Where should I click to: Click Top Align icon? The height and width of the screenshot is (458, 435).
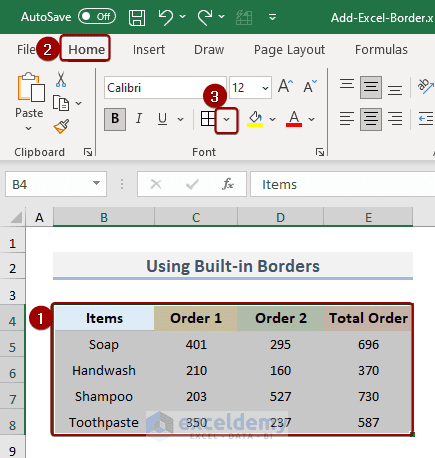(x=347, y=84)
